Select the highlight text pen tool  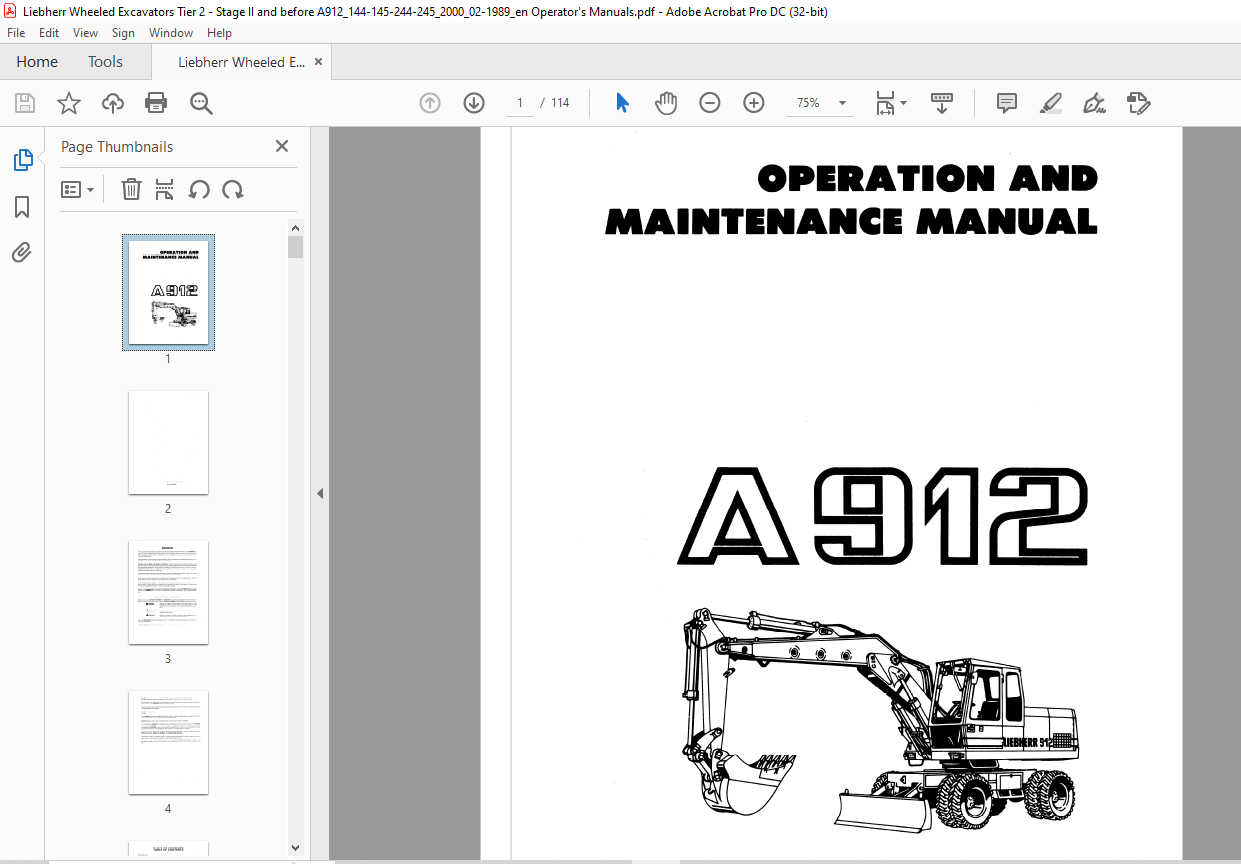click(1051, 103)
